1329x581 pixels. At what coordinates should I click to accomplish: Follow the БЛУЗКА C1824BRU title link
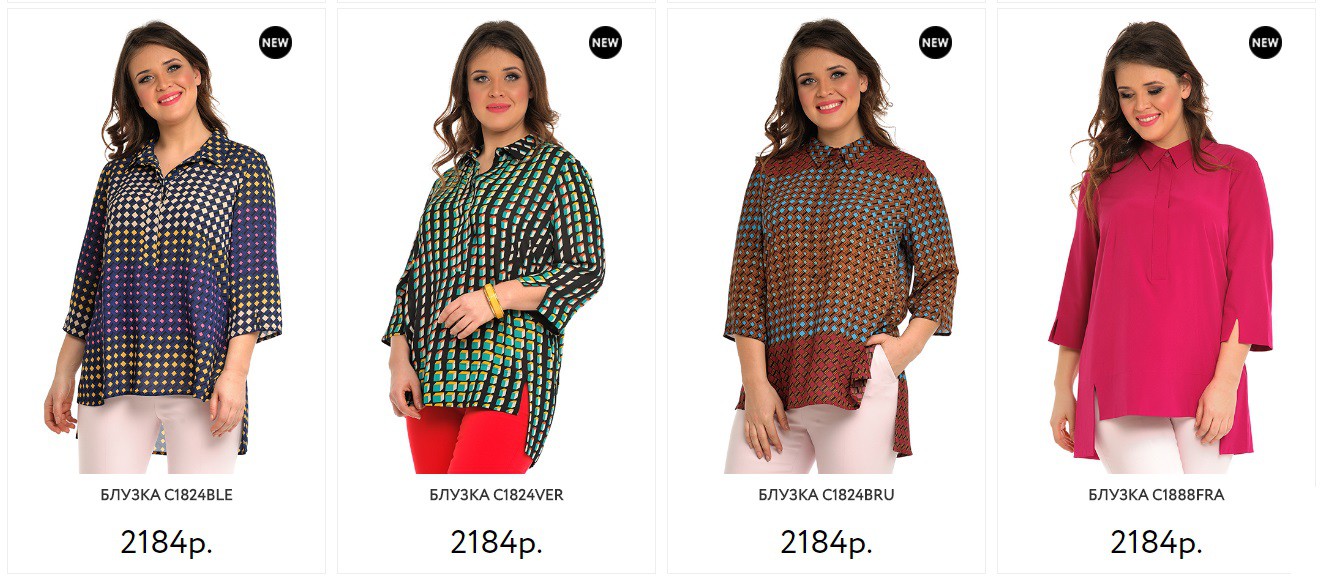(826, 495)
